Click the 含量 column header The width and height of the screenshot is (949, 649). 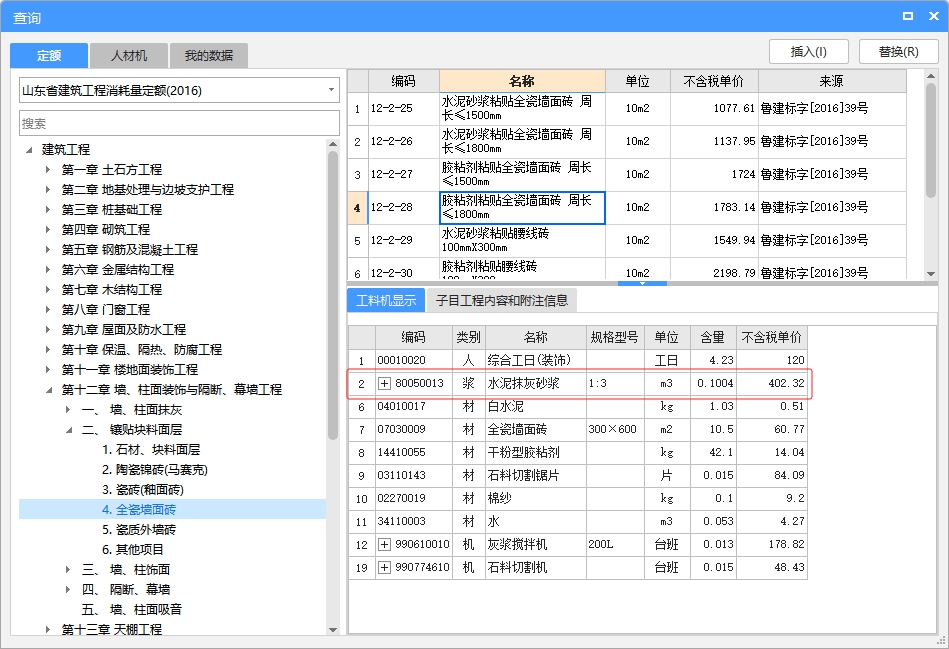click(x=713, y=337)
